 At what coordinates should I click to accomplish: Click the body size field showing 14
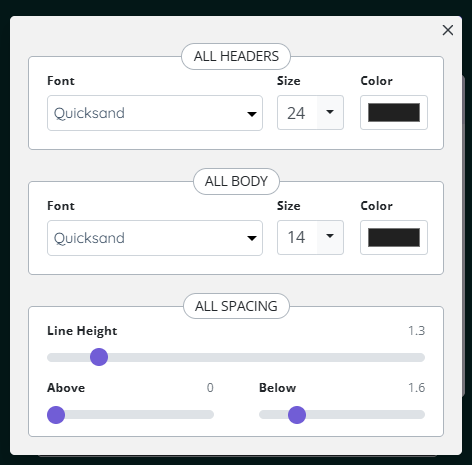click(x=297, y=237)
